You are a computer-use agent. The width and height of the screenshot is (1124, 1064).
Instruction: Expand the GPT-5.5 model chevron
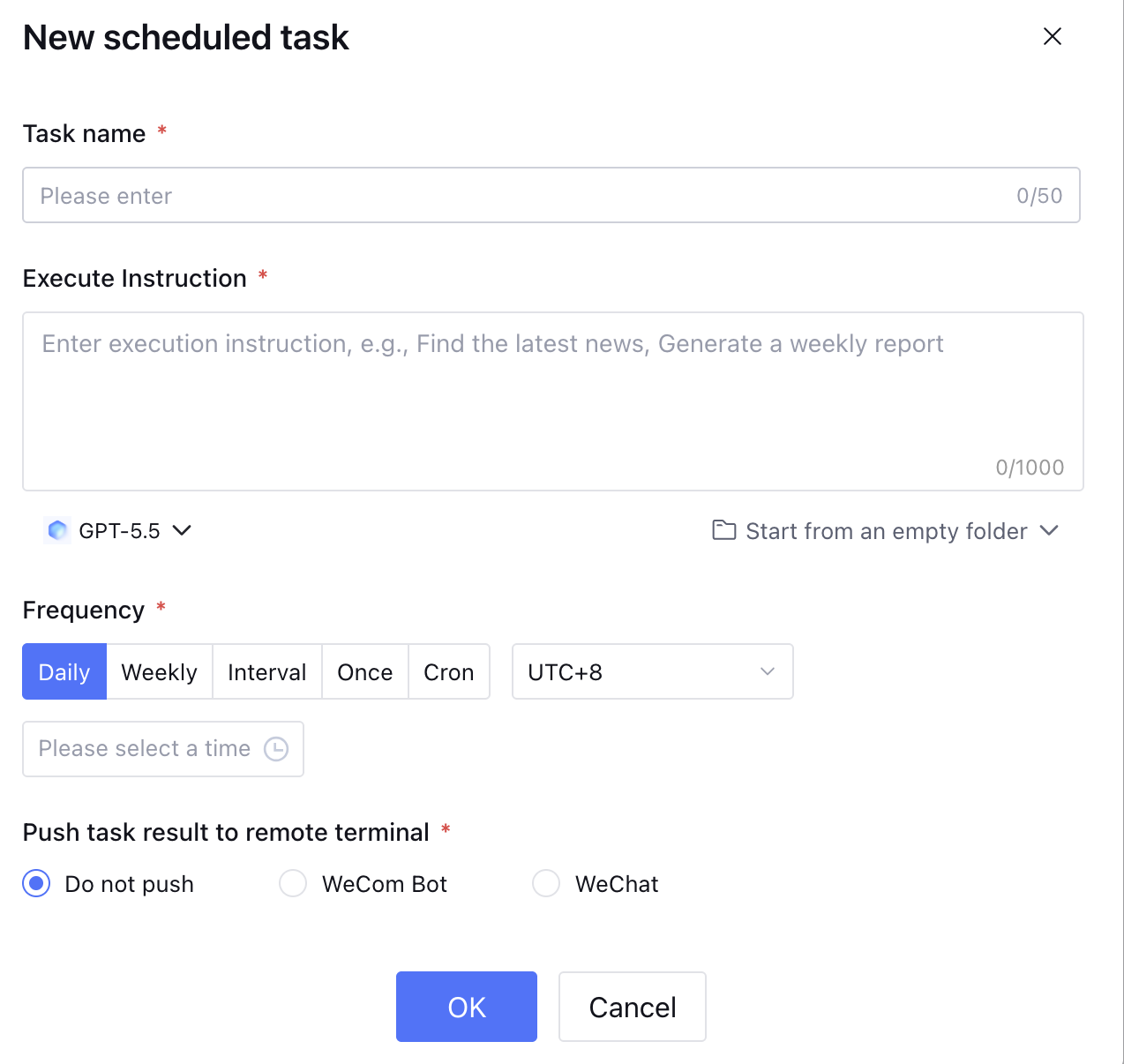point(182,530)
